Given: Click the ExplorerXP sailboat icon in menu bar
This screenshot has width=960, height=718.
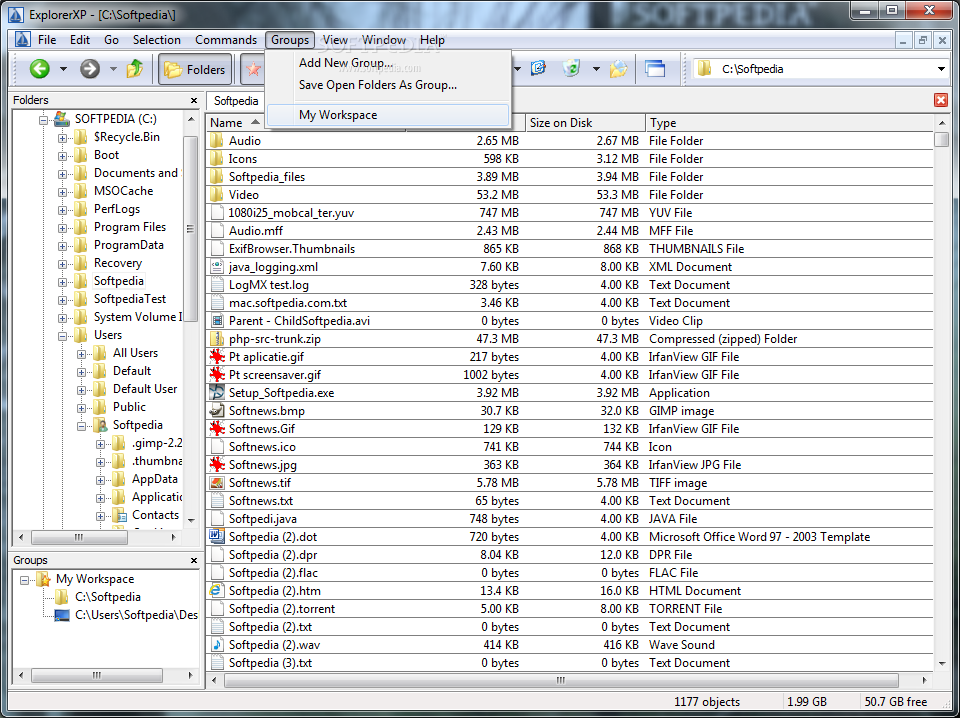Looking at the screenshot, I should pyautogui.click(x=23, y=40).
